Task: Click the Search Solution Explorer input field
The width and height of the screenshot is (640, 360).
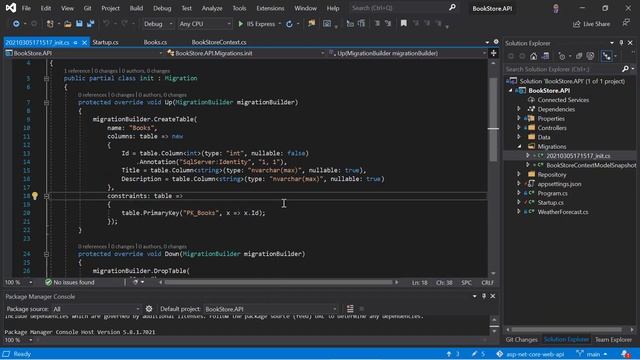Action: (562, 69)
